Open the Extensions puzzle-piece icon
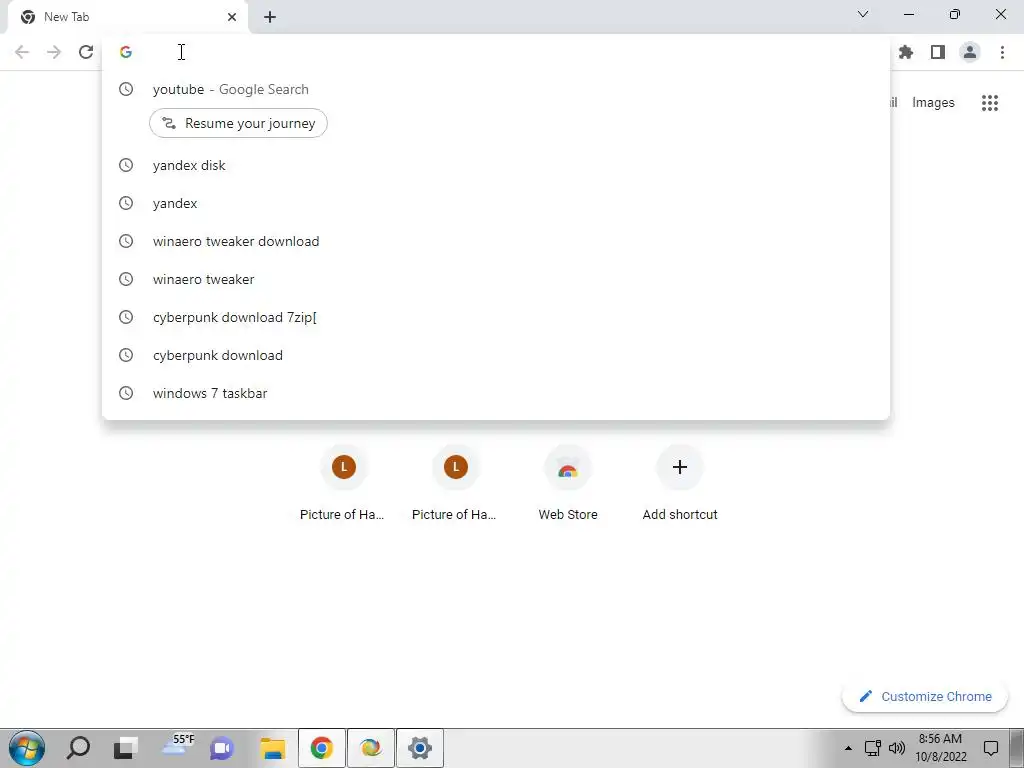Image resolution: width=1024 pixels, height=768 pixels. pyautogui.click(x=905, y=52)
